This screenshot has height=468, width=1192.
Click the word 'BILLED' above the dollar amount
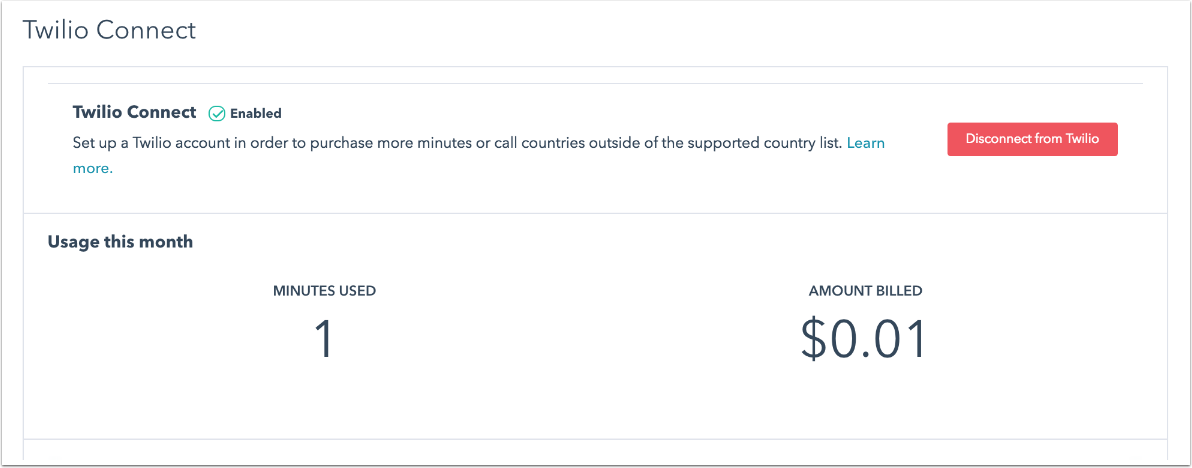click(x=895, y=291)
